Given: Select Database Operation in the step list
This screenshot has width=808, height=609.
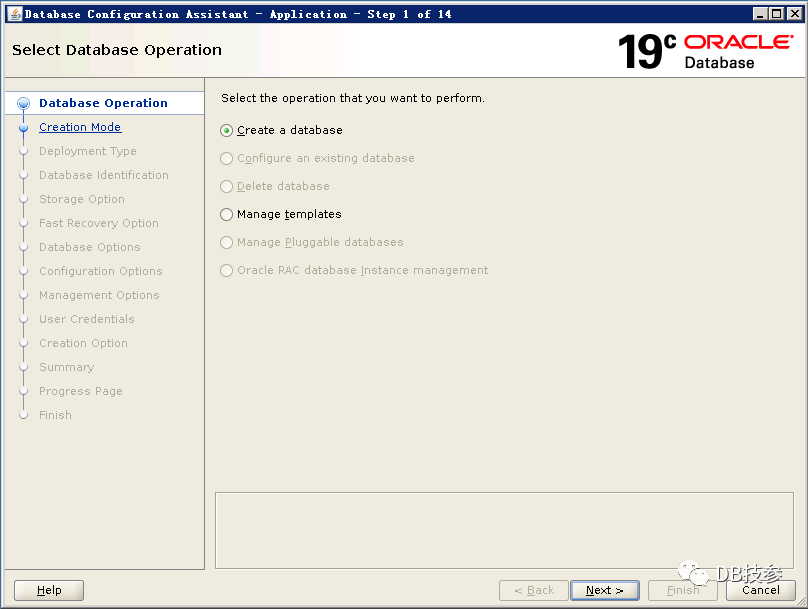Looking at the screenshot, I should 103,103.
